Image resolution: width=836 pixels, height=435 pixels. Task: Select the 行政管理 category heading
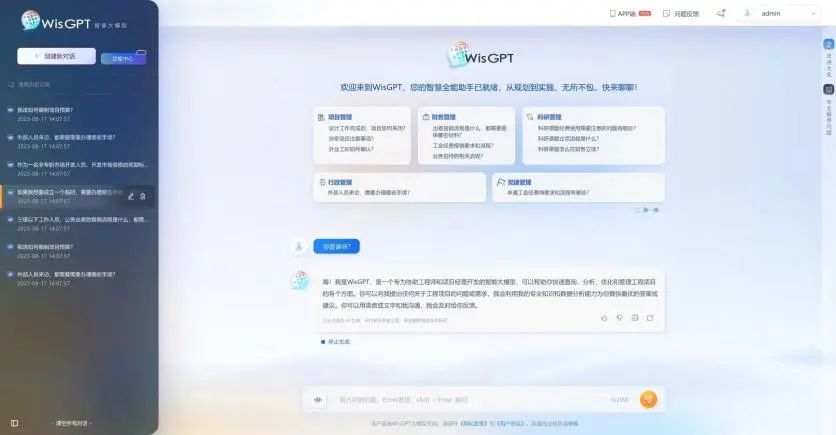(x=340, y=182)
